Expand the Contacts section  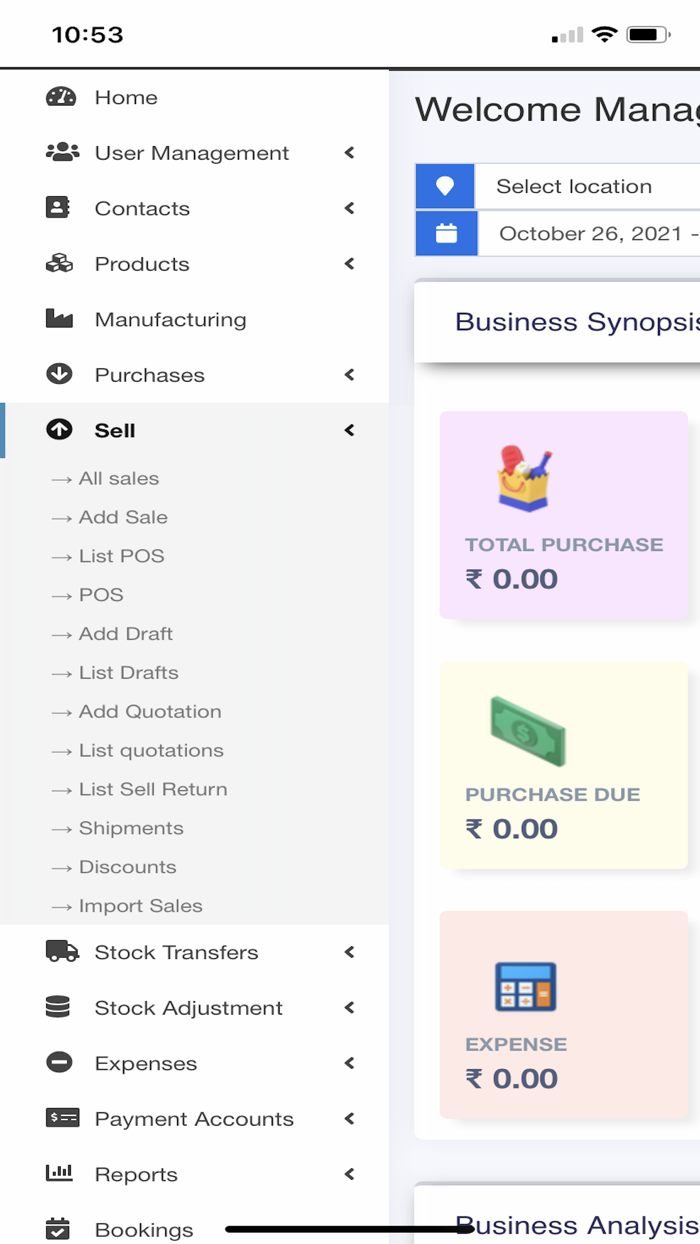click(x=349, y=208)
